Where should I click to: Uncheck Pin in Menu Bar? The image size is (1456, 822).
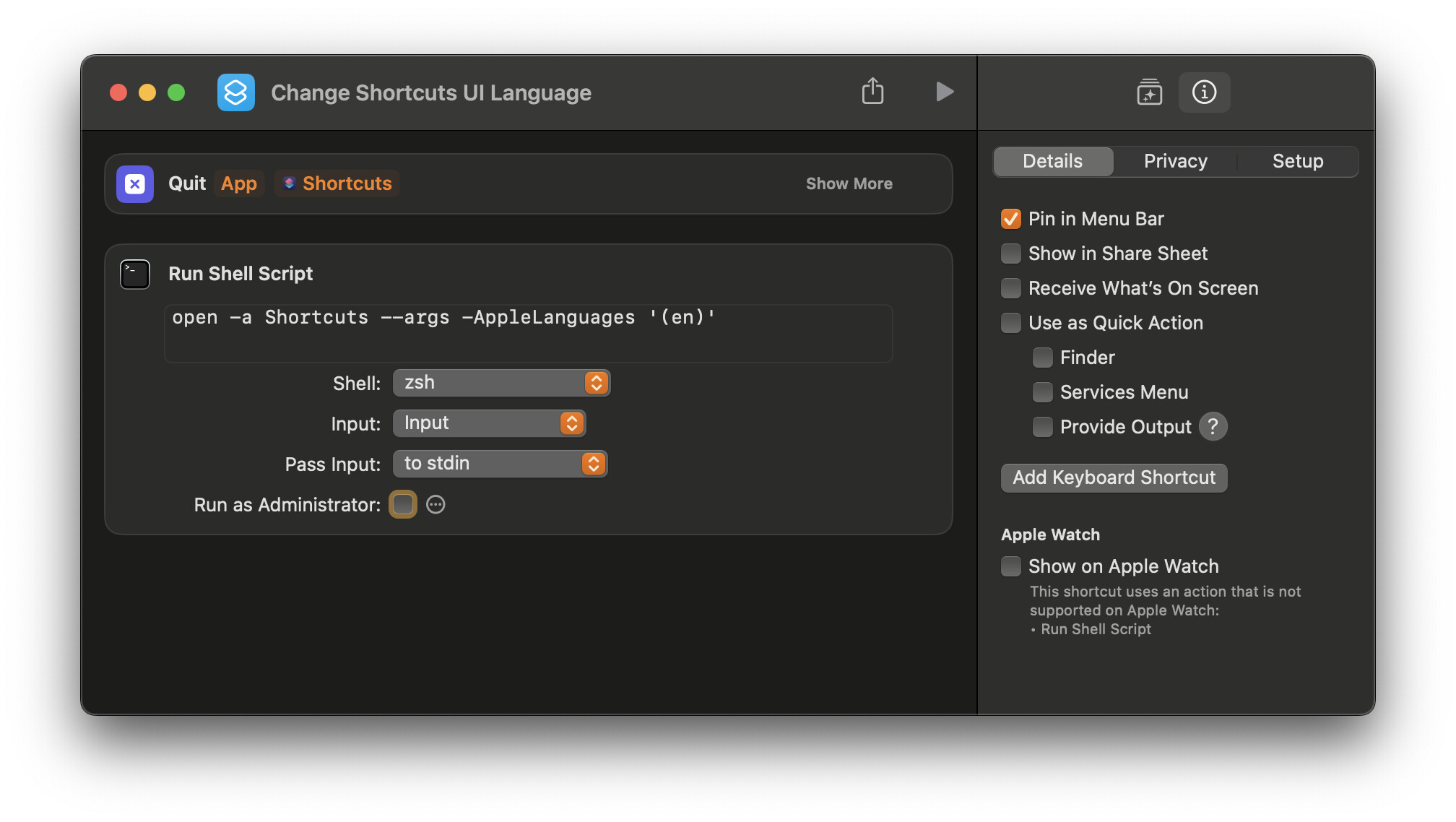(1011, 219)
